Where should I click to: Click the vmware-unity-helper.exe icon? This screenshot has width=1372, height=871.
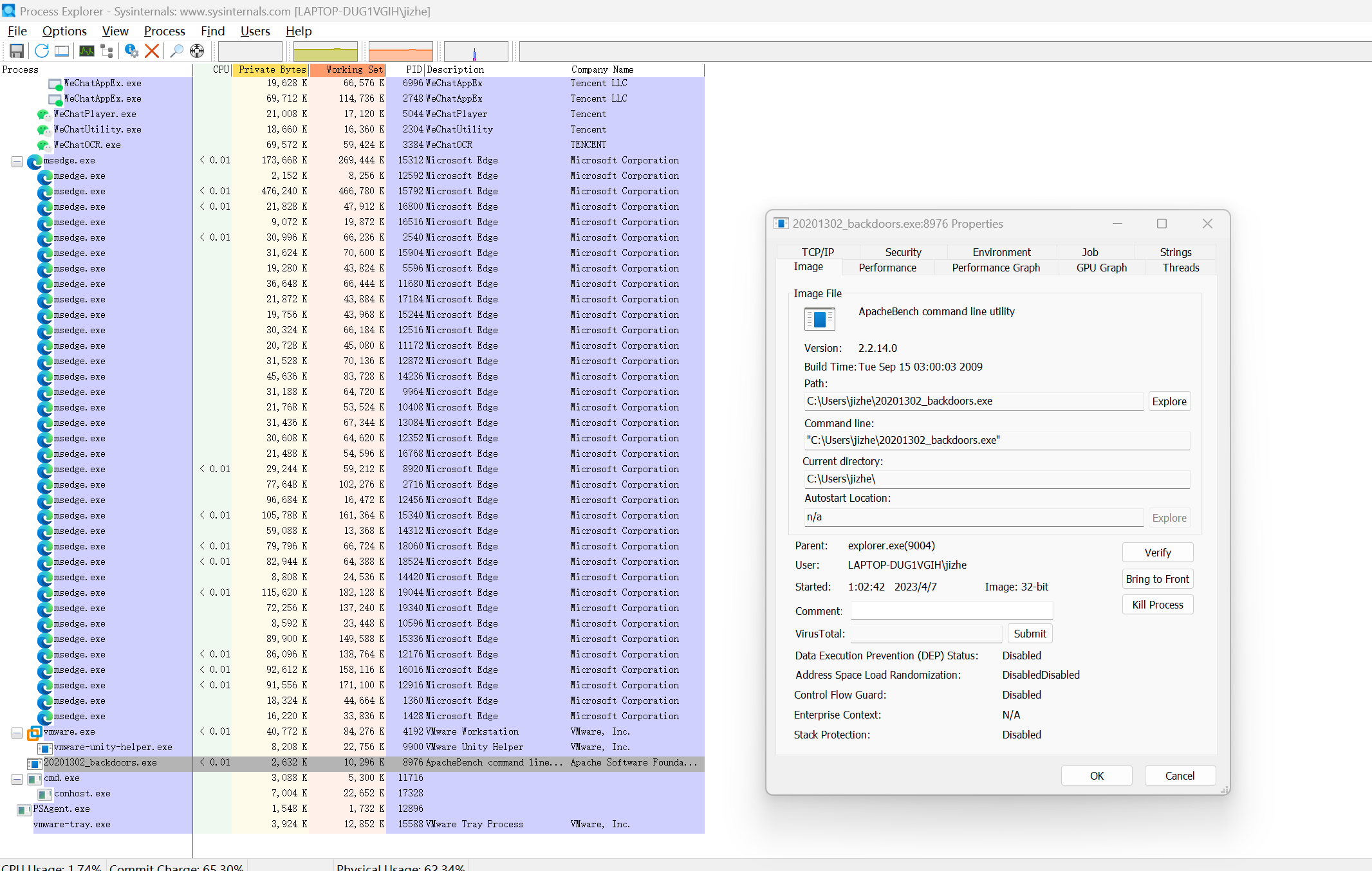45,747
